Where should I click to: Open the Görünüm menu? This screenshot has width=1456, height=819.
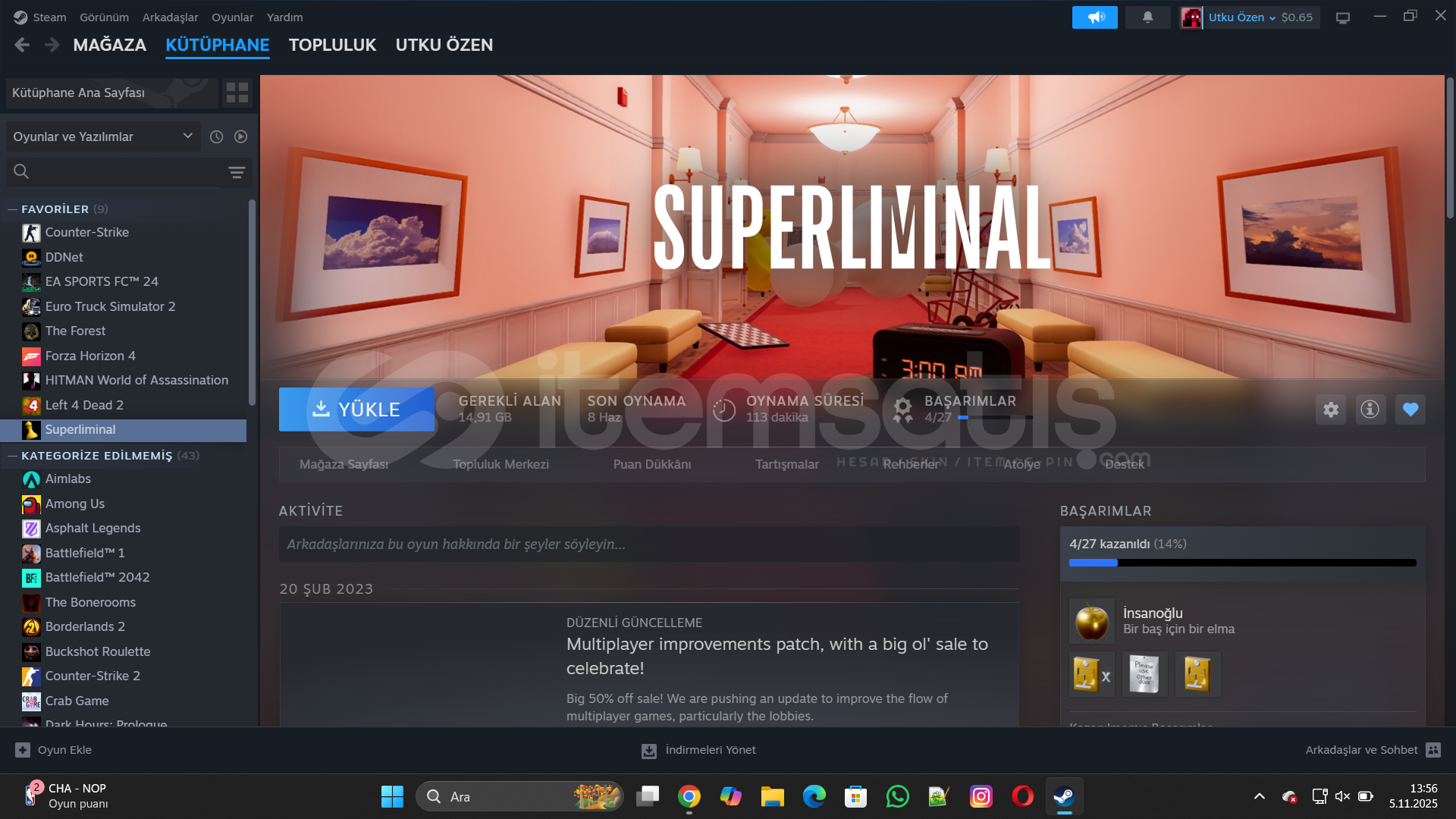104,17
